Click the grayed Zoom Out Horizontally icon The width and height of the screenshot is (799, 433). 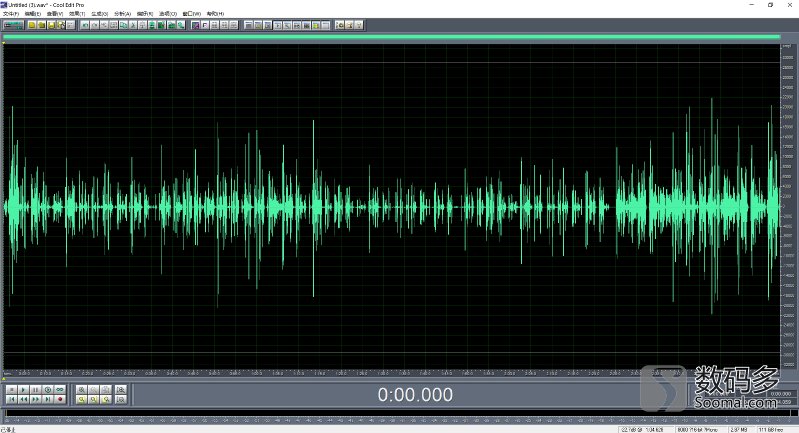93,390
